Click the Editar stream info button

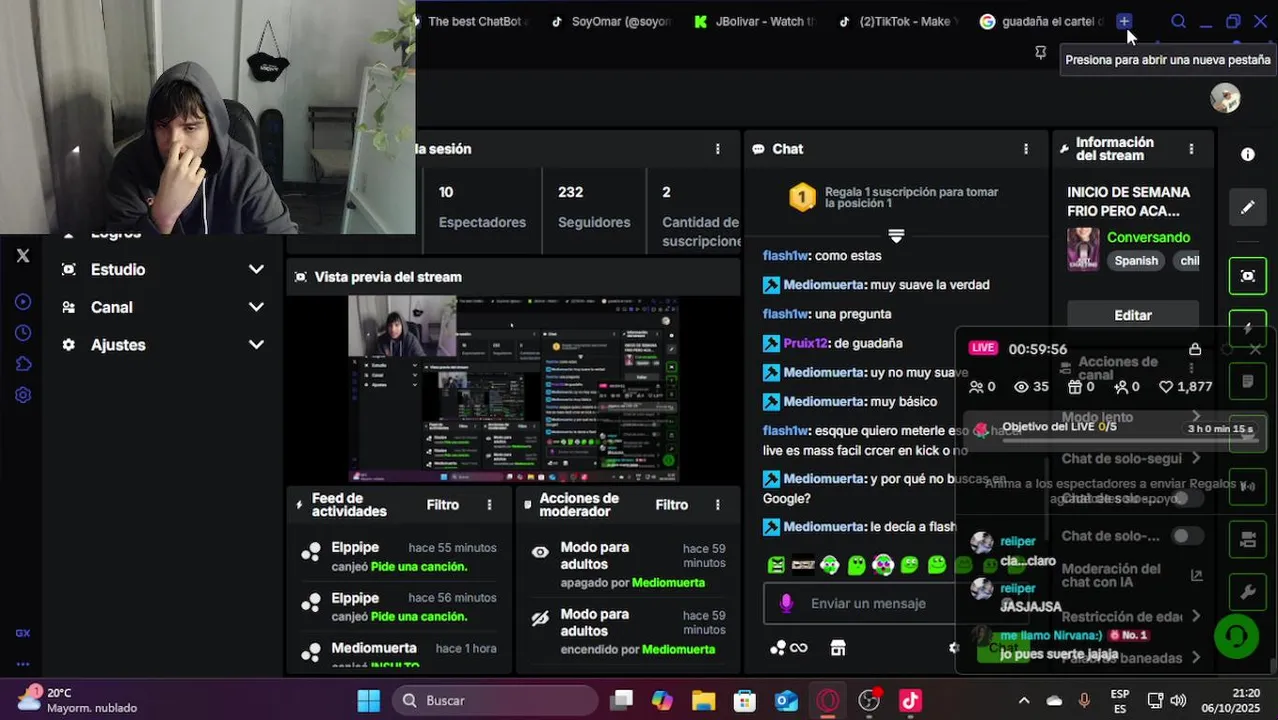[x=1133, y=315]
